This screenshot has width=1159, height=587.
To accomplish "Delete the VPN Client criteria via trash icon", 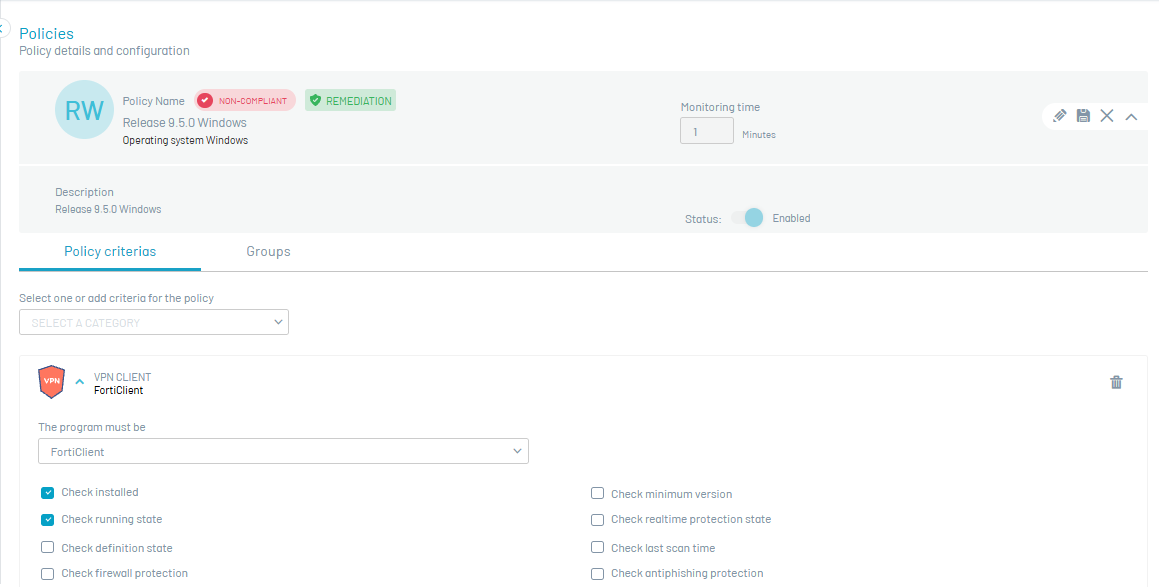I will point(1116,382).
